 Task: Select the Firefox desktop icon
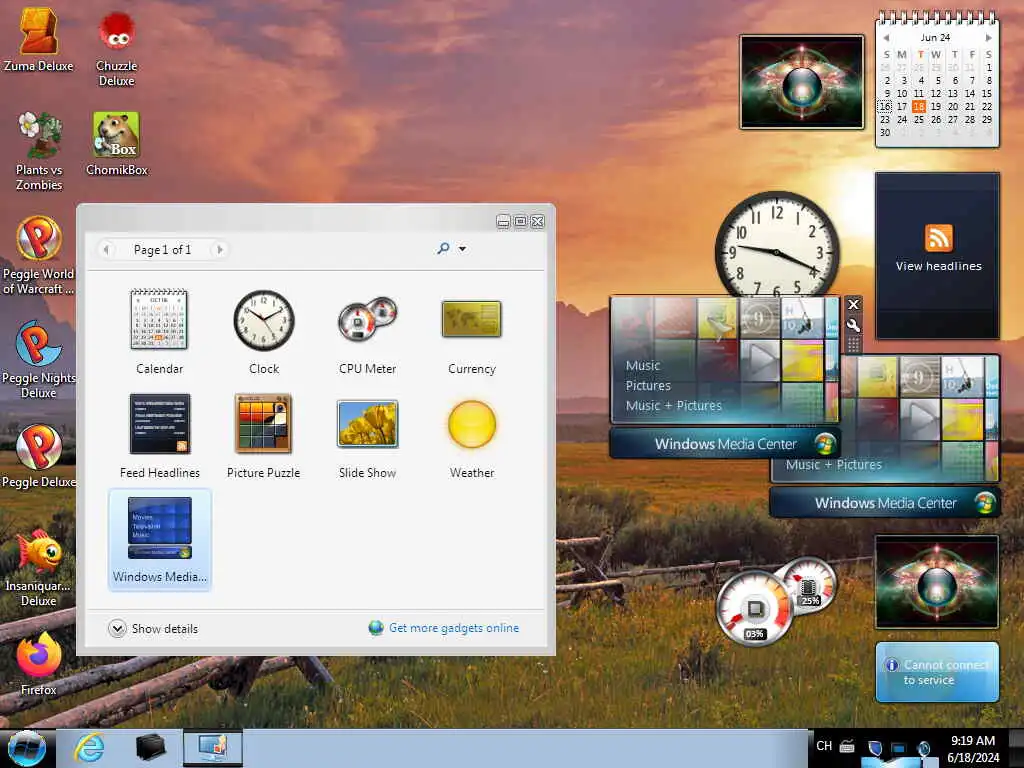point(39,664)
